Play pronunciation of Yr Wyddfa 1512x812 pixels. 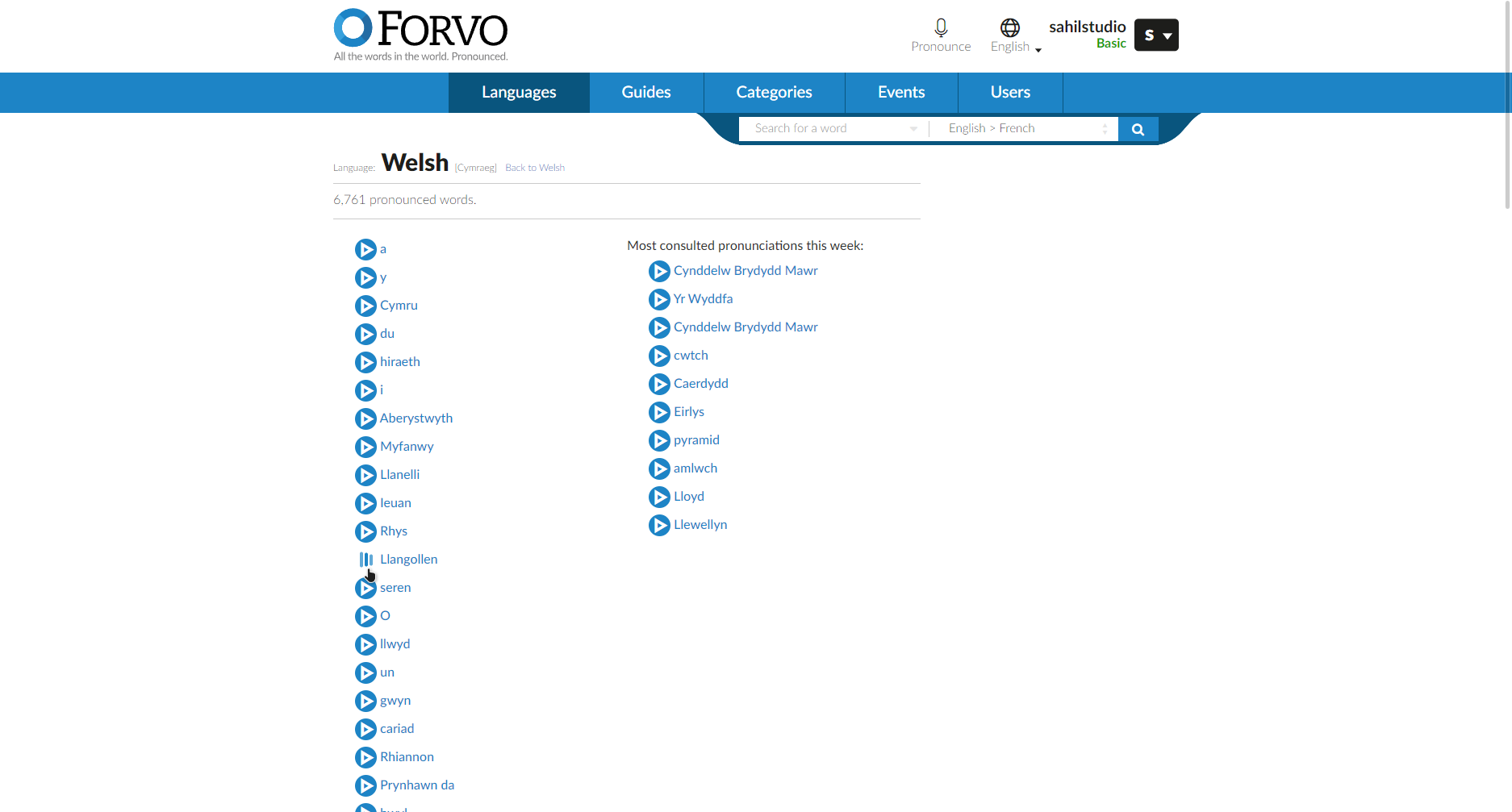(659, 299)
